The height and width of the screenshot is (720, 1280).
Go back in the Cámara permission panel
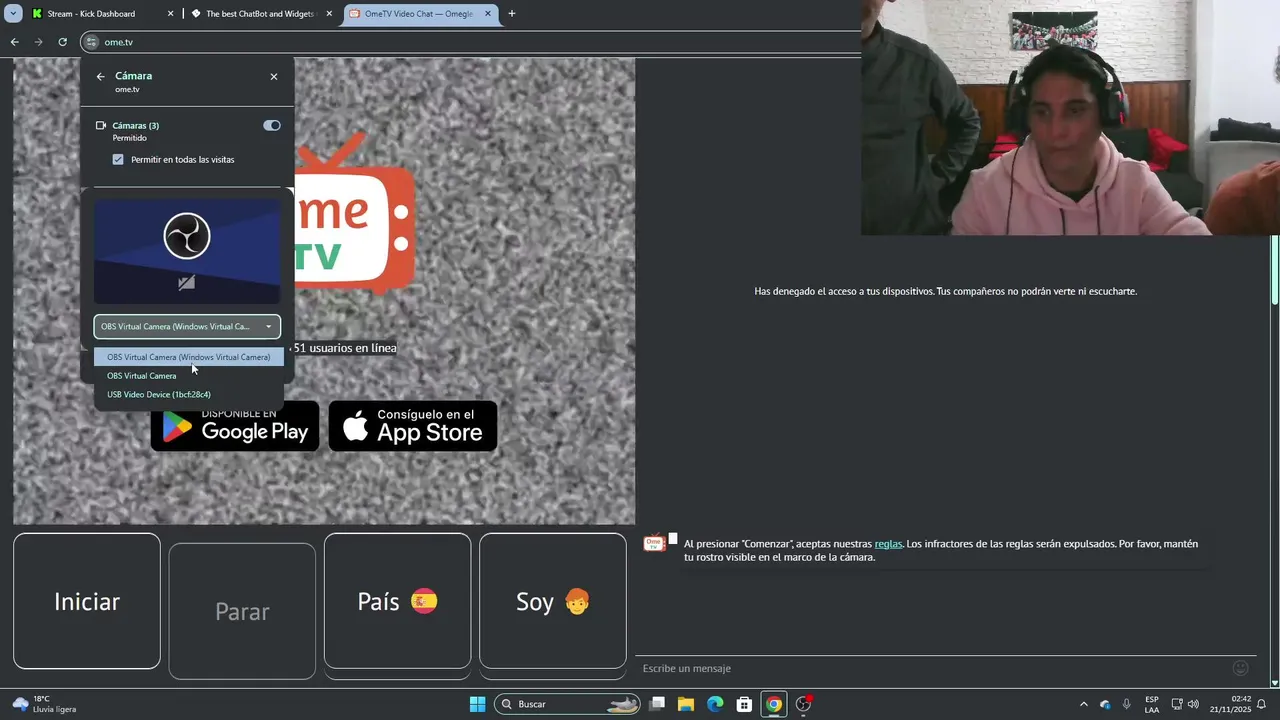tap(100, 76)
